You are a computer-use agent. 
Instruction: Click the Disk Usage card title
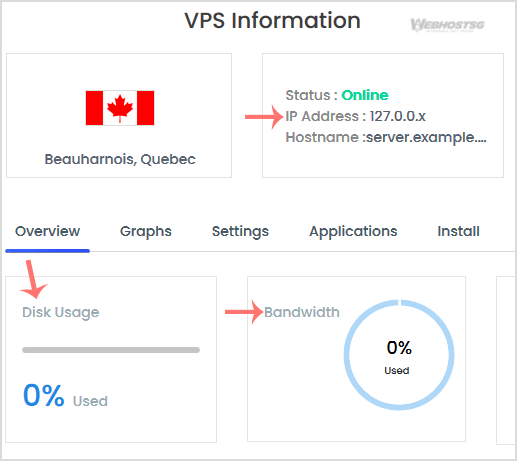point(61,313)
